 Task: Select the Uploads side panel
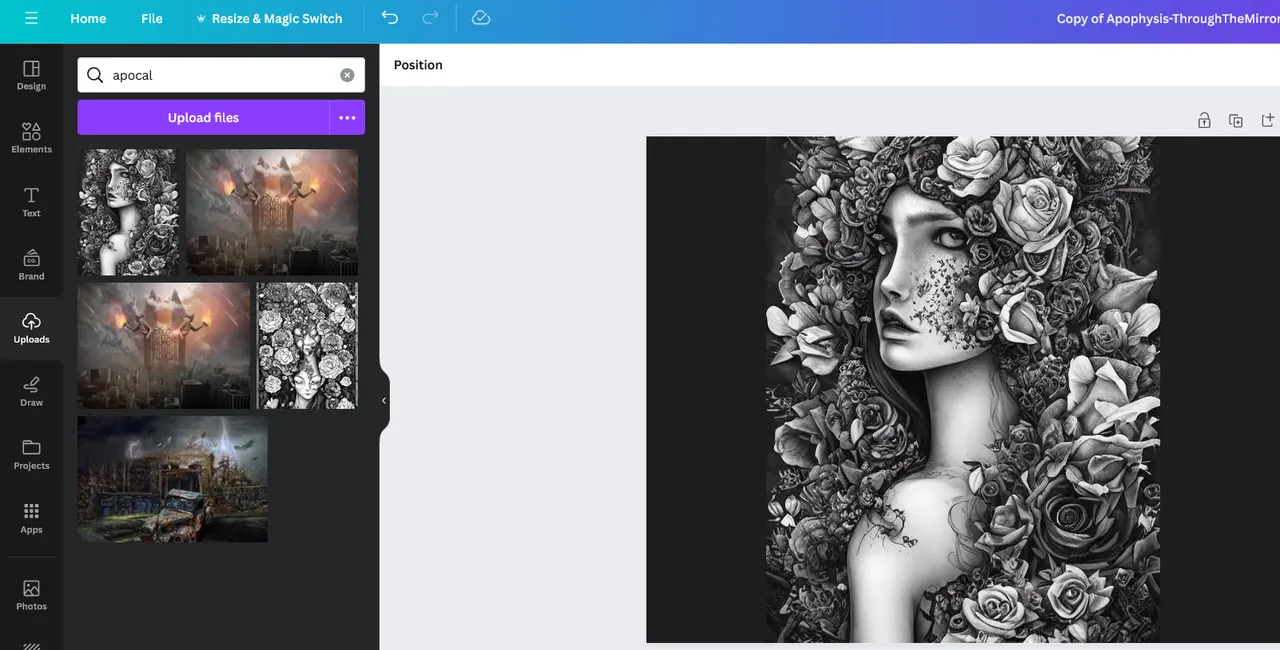(31, 328)
